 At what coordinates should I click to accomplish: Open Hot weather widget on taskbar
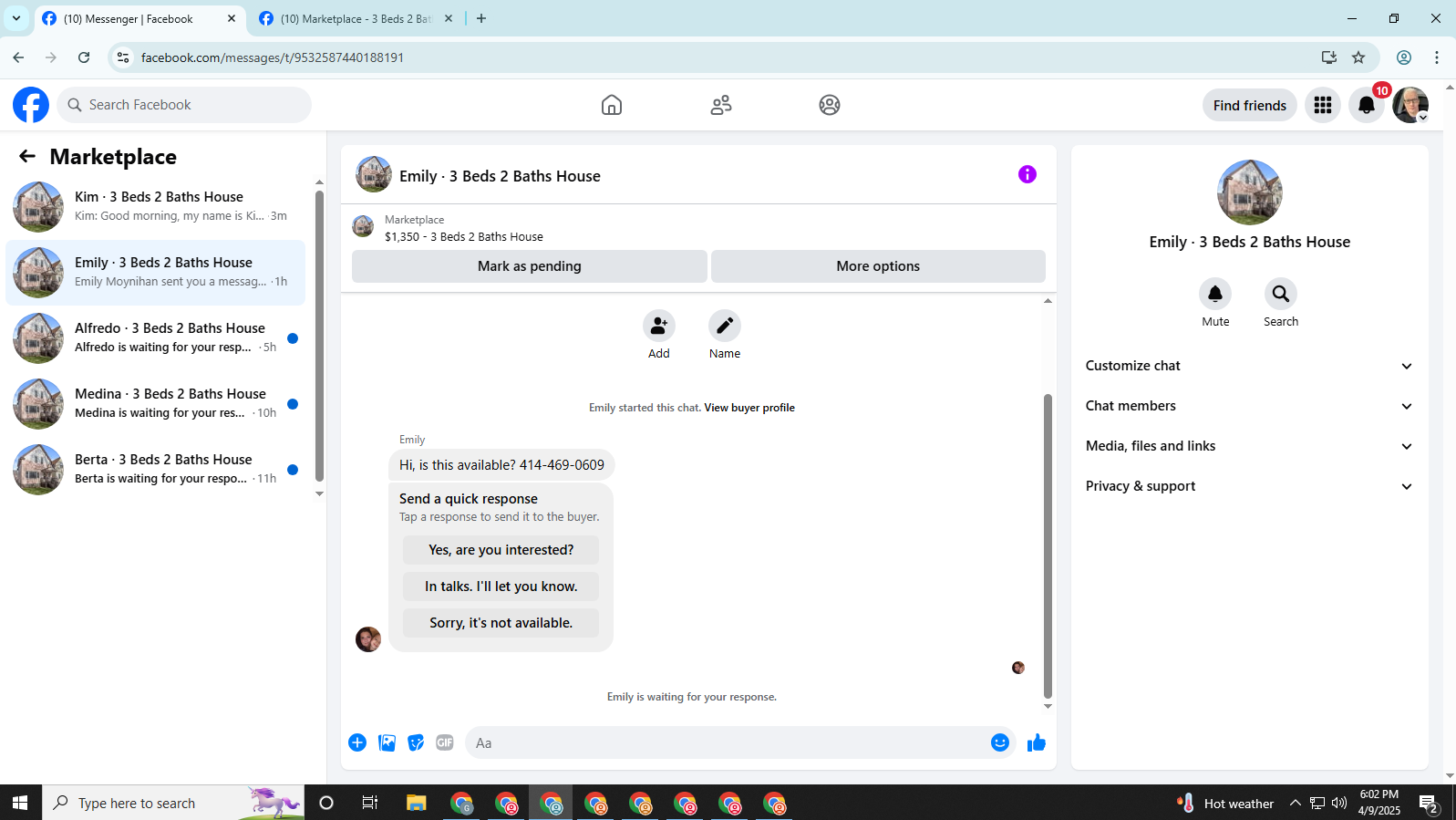[1226, 803]
